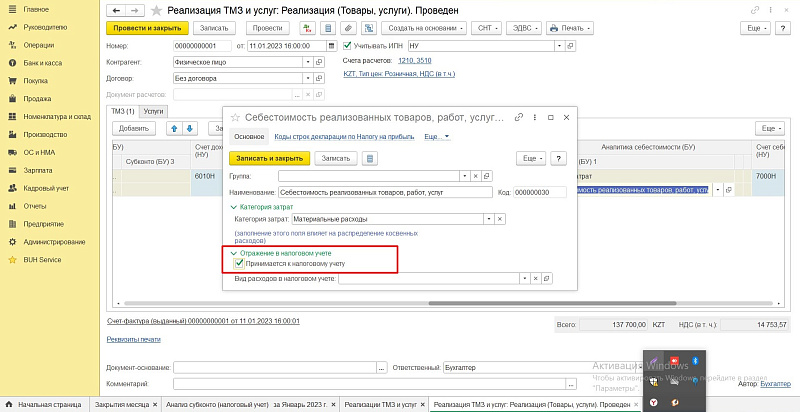Click the Наименование text field

pyautogui.click(x=386, y=190)
